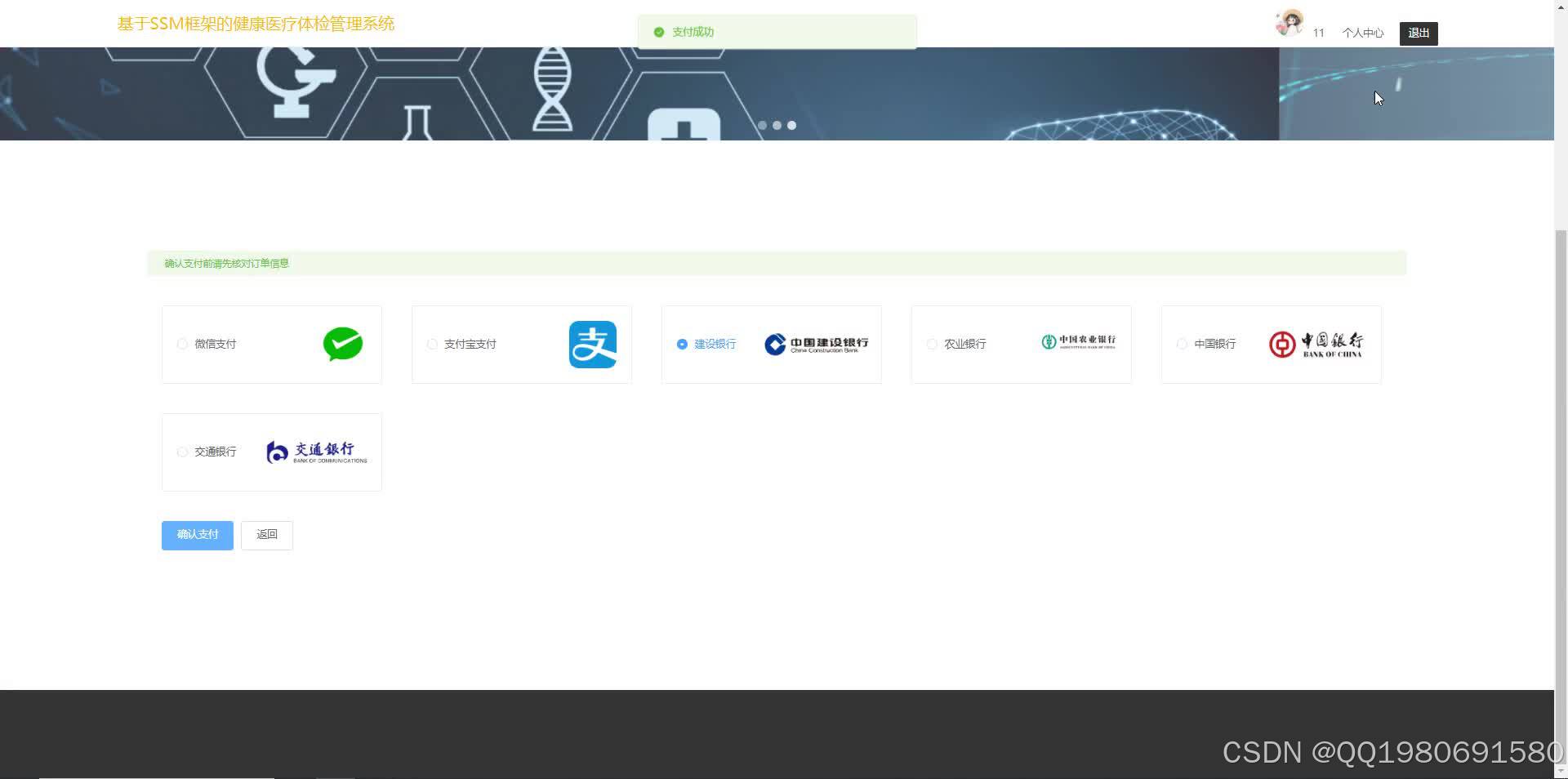
Task: Click the China Construction Bank logo
Action: 816,344
